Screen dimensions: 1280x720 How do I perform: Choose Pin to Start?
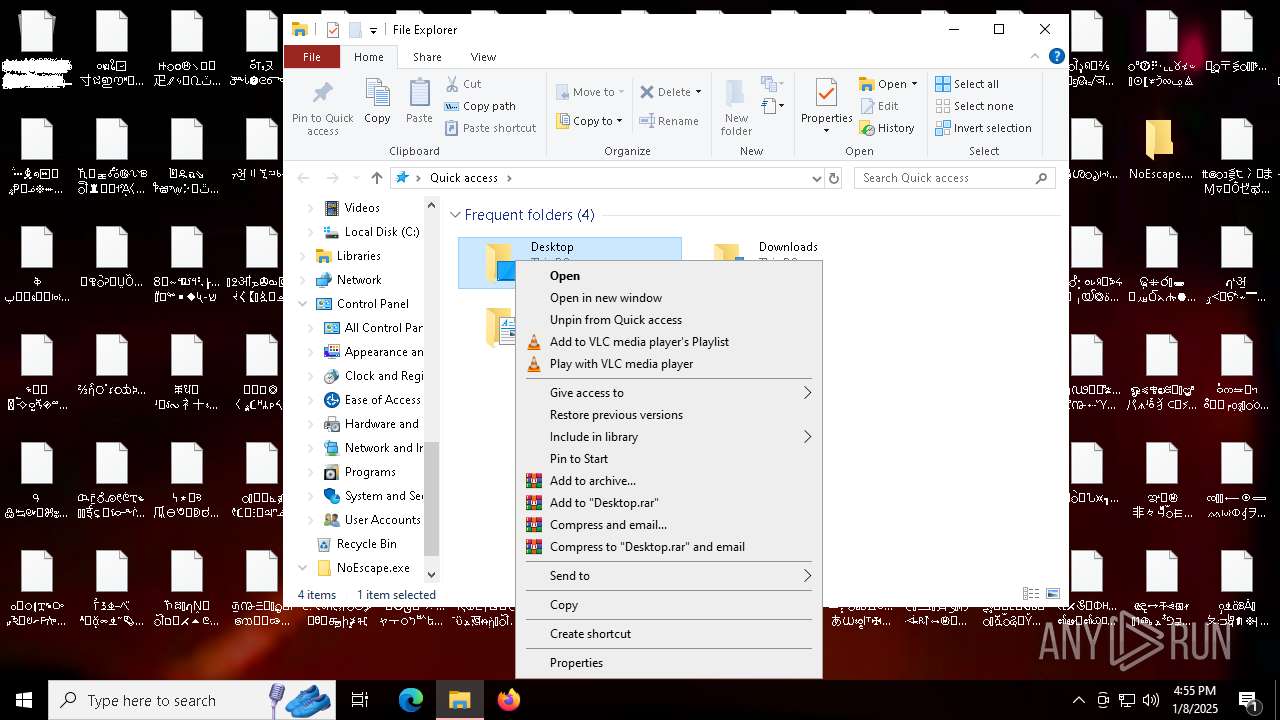668,459
